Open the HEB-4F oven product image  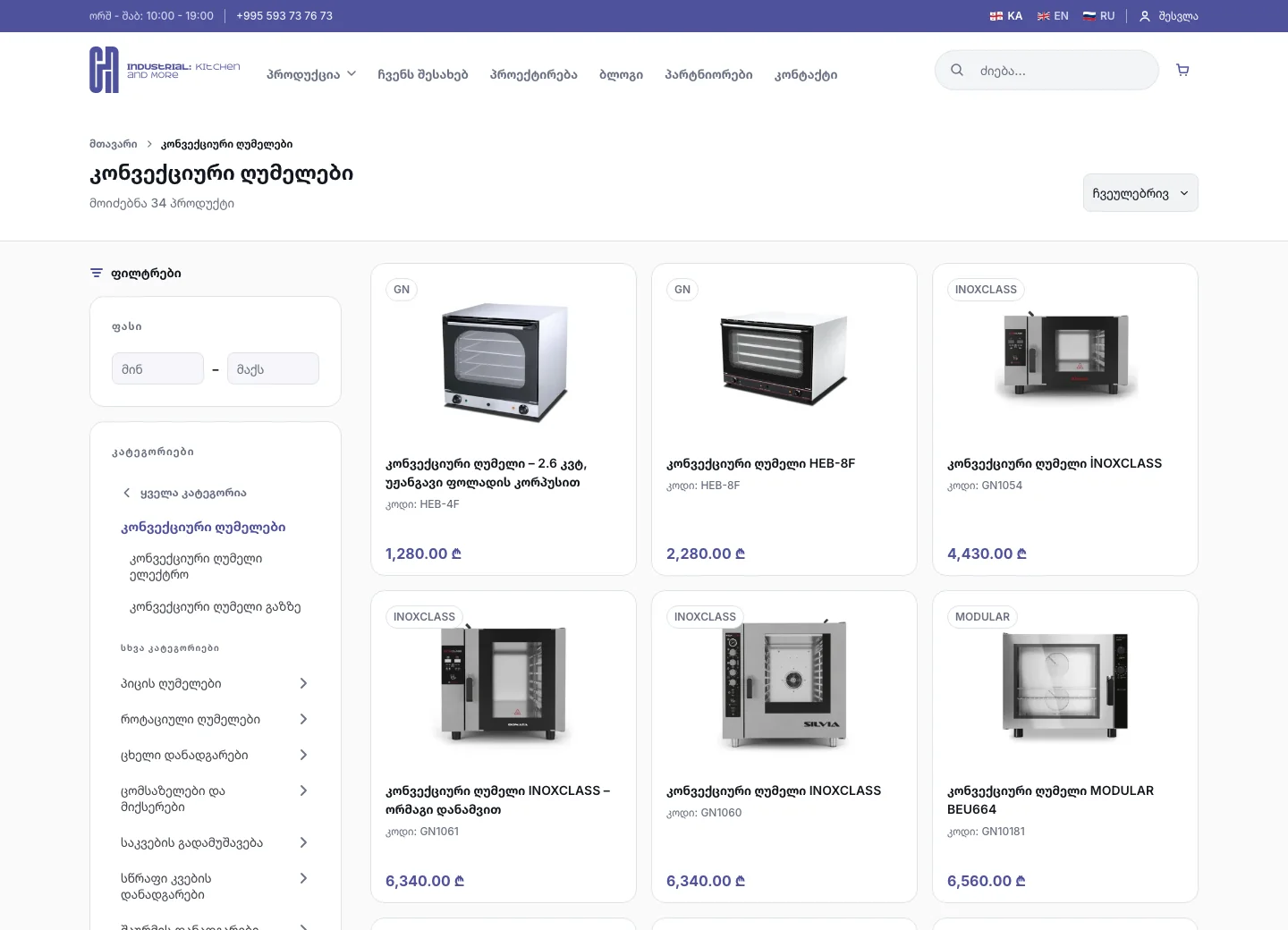pos(504,361)
